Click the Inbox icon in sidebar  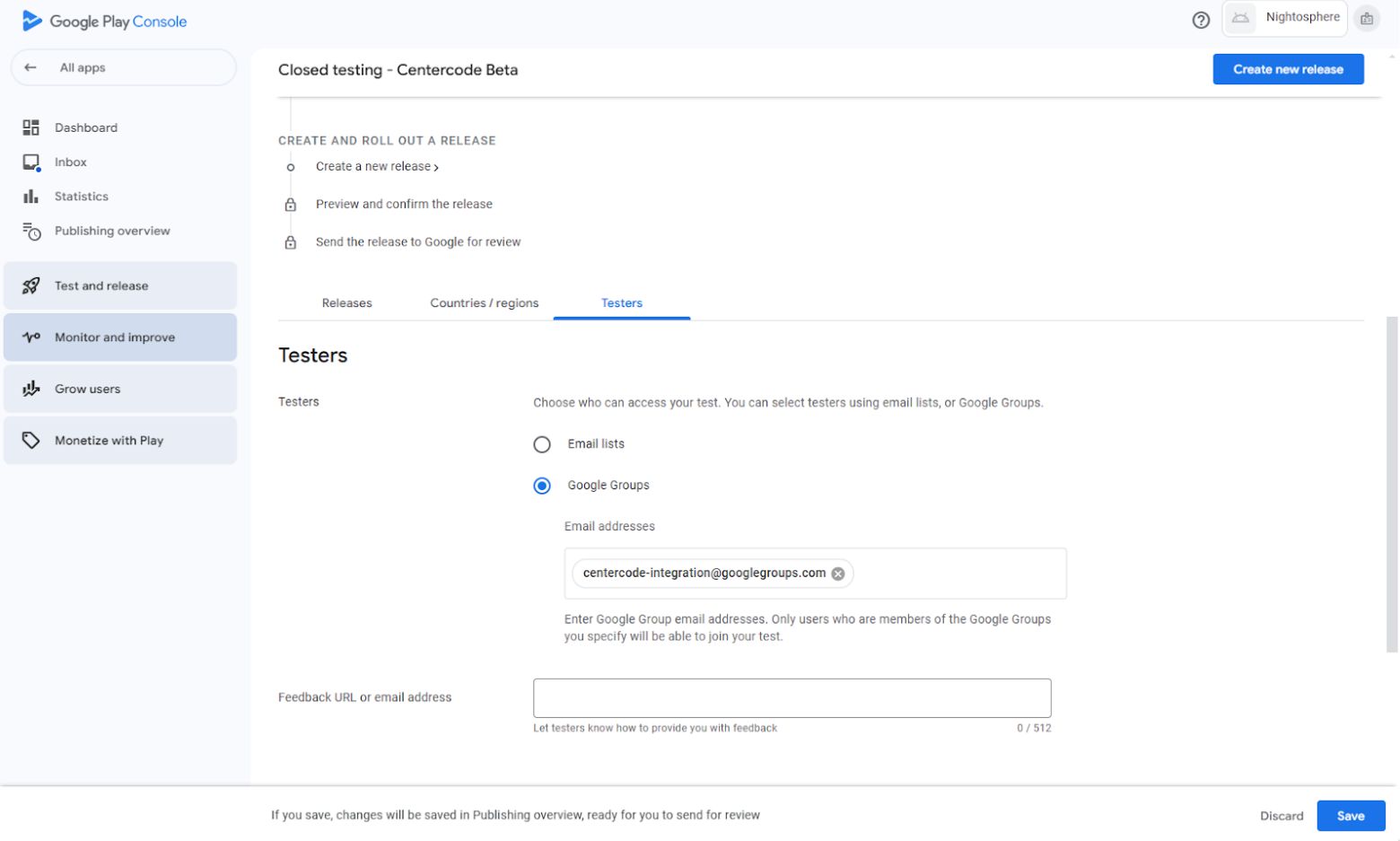coord(31,162)
